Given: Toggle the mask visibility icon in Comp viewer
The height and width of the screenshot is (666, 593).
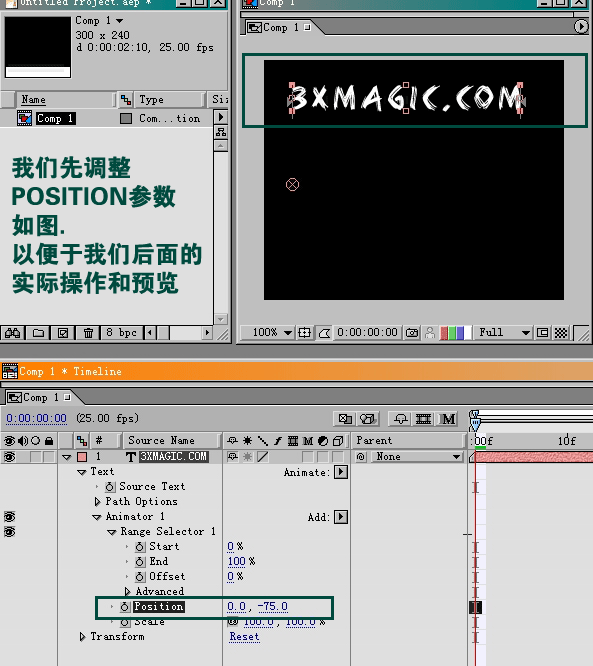Looking at the screenshot, I should click(x=324, y=333).
